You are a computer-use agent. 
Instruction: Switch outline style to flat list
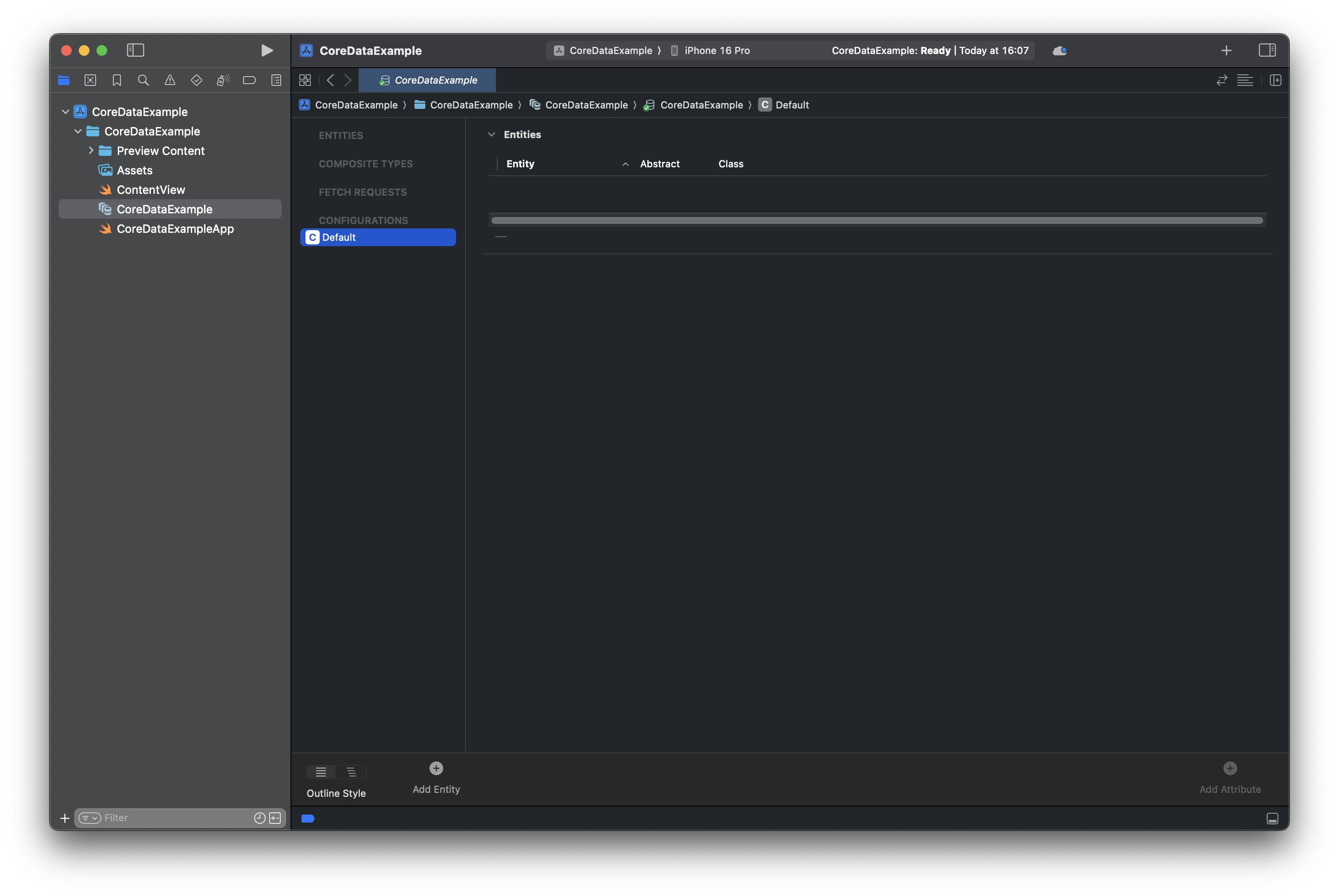pyautogui.click(x=321, y=772)
